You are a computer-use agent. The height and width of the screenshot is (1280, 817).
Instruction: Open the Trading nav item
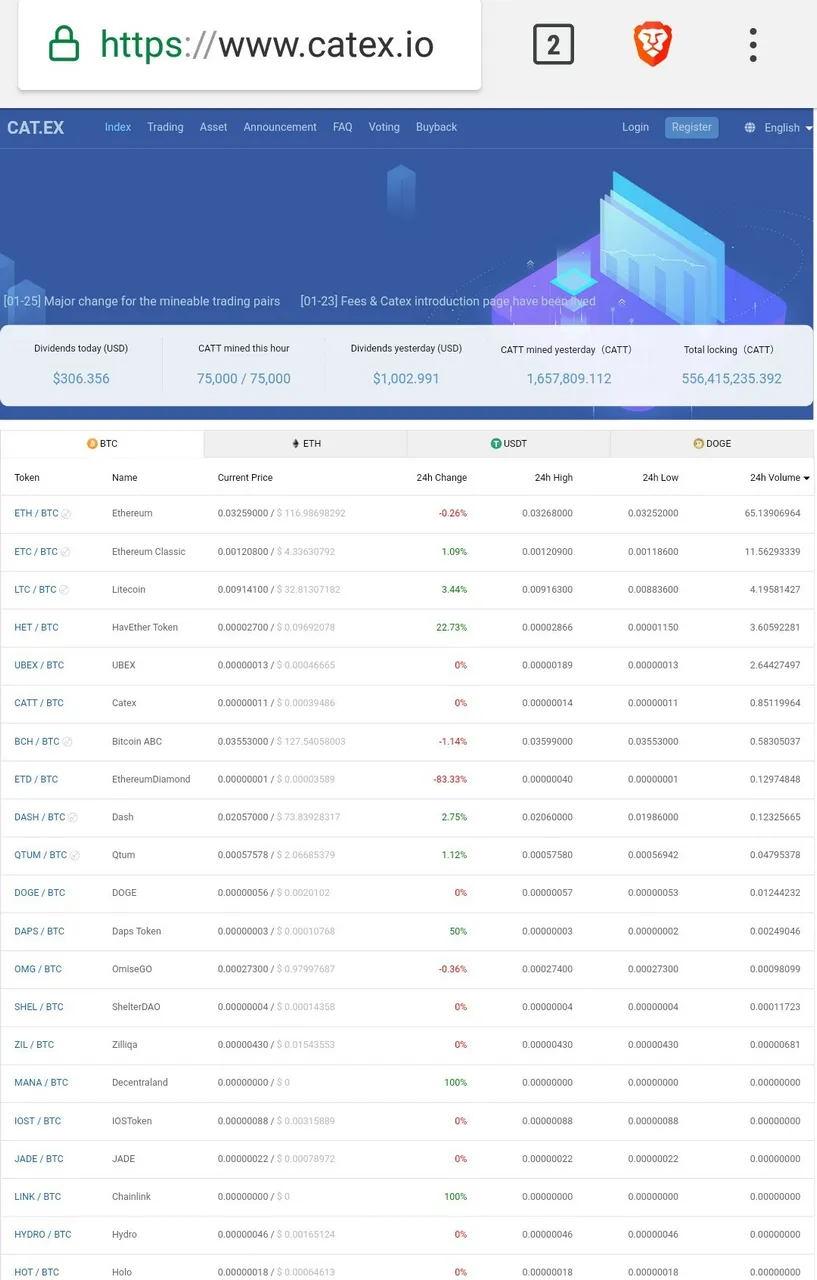click(x=165, y=127)
